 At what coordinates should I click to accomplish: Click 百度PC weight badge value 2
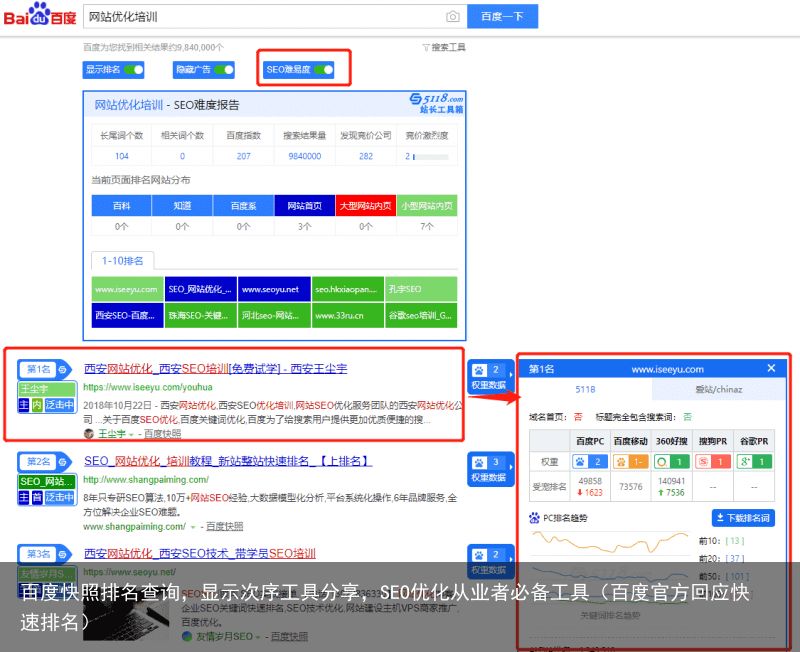pyautogui.click(x=590, y=462)
